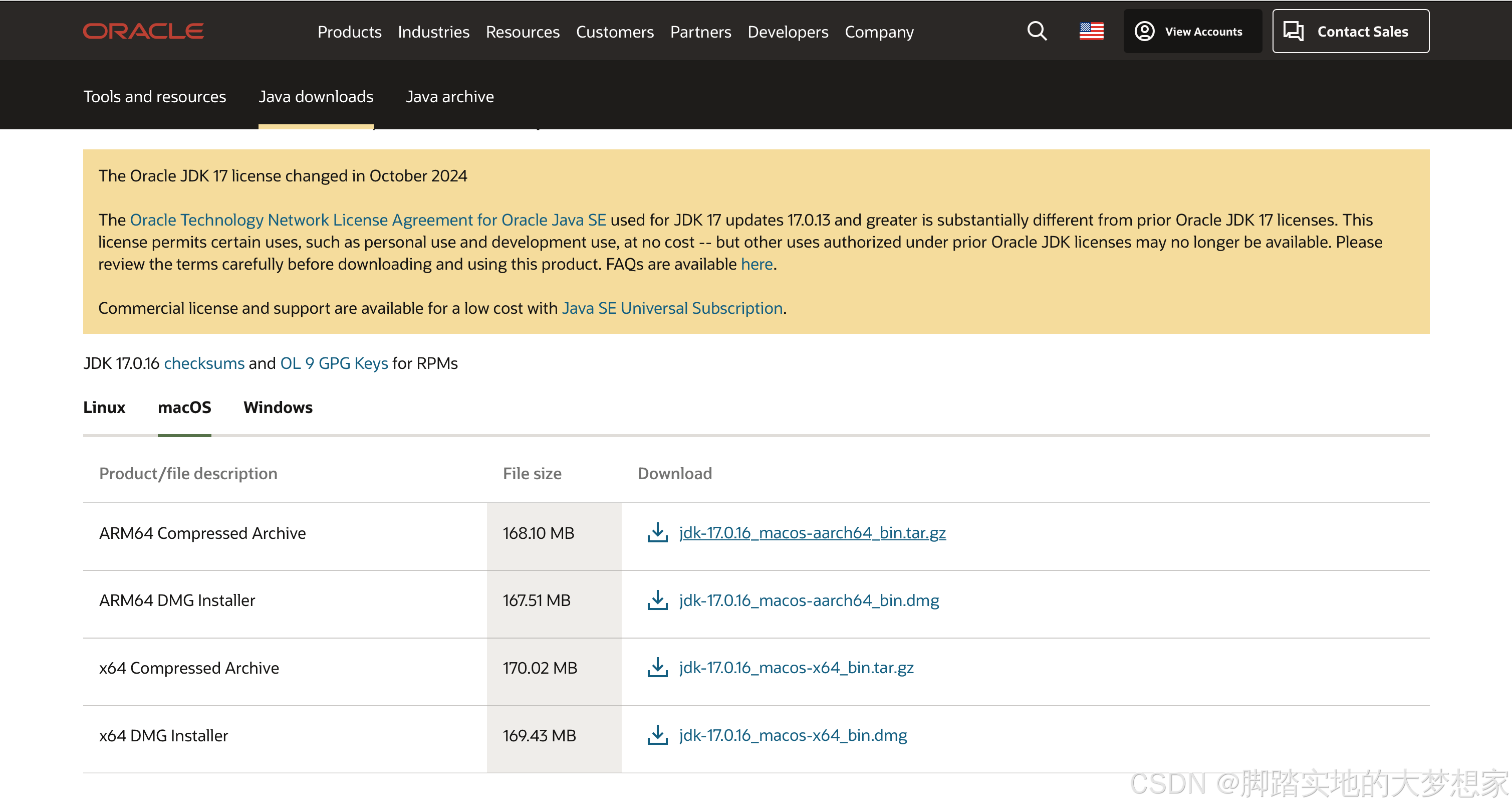Screen dimensions: 1512x809
Task: Click the US flag country selector
Action: click(1091, 31)
